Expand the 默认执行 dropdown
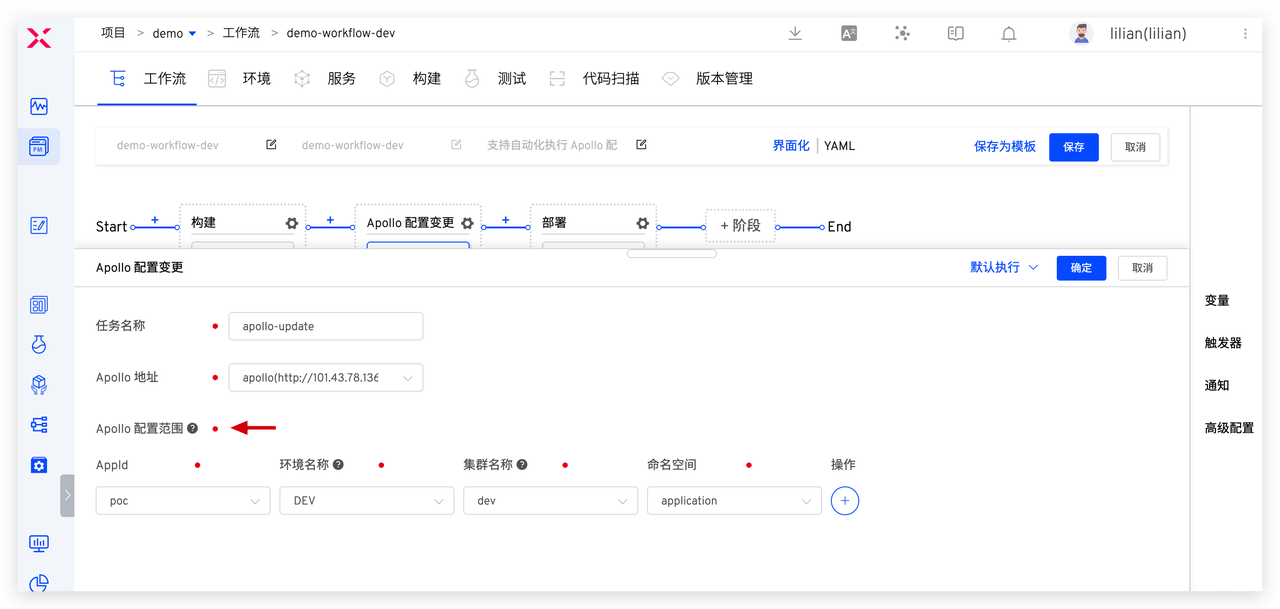Viewport: 1280px width, 609px height. [1002, 267]
